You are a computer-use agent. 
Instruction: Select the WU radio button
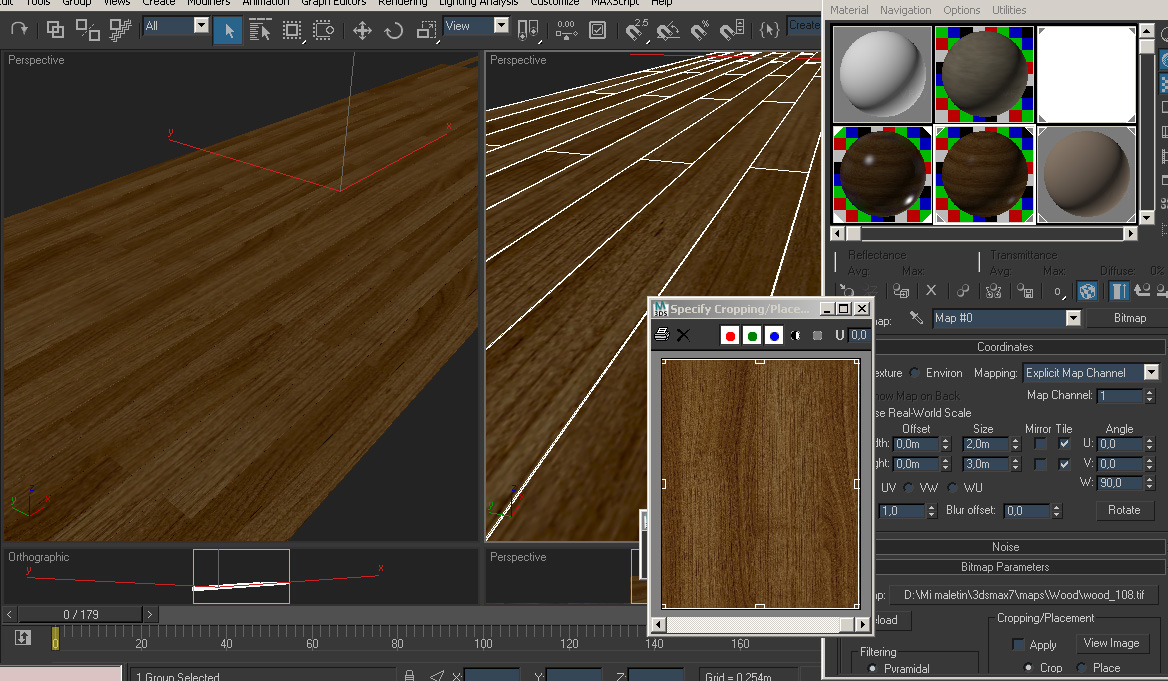(x=952, y=487)
